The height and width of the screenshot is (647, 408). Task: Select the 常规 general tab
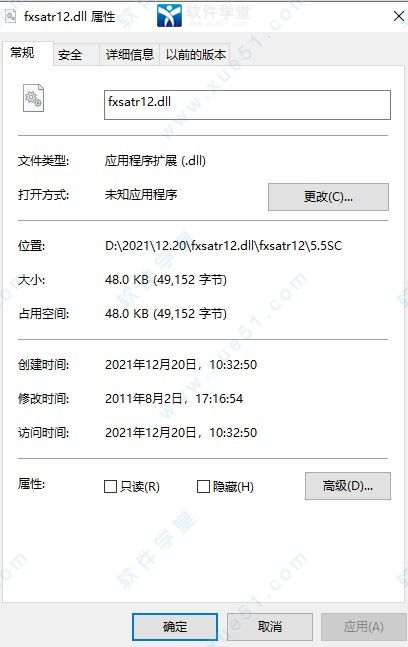tap(23, 53)
